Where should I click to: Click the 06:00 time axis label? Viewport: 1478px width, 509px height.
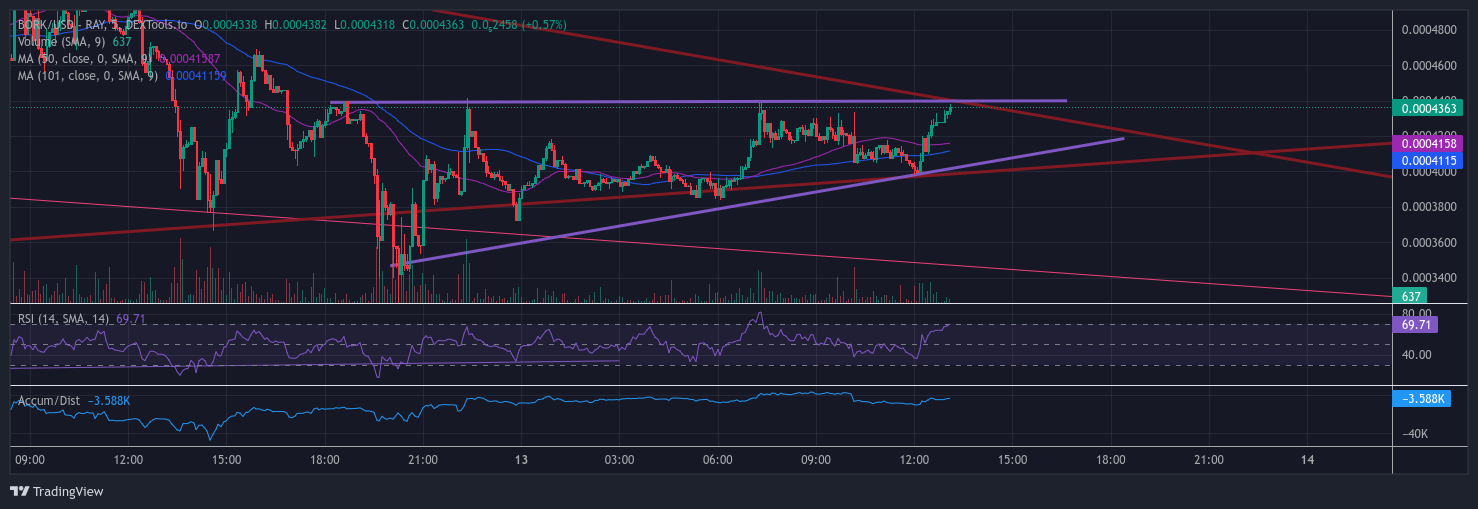coord(719,460)
